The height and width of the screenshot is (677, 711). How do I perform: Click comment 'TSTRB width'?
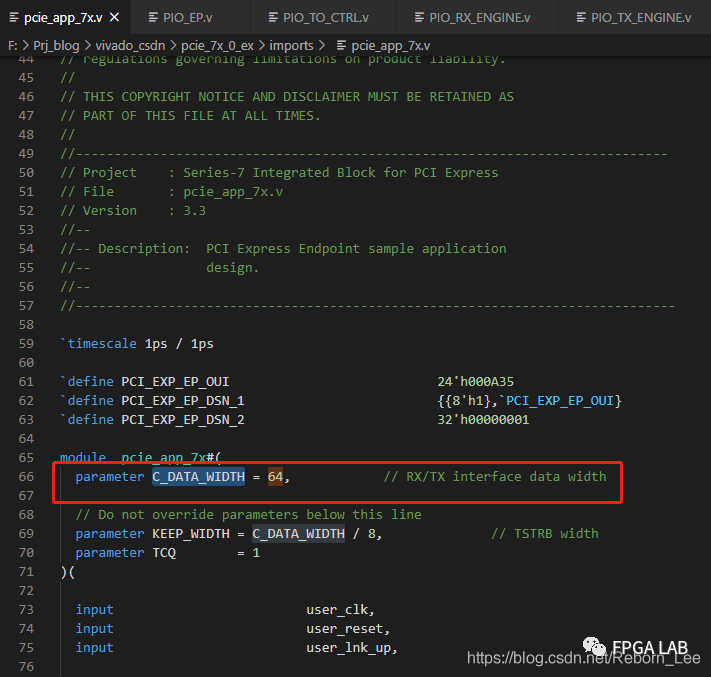click(545, 534)
